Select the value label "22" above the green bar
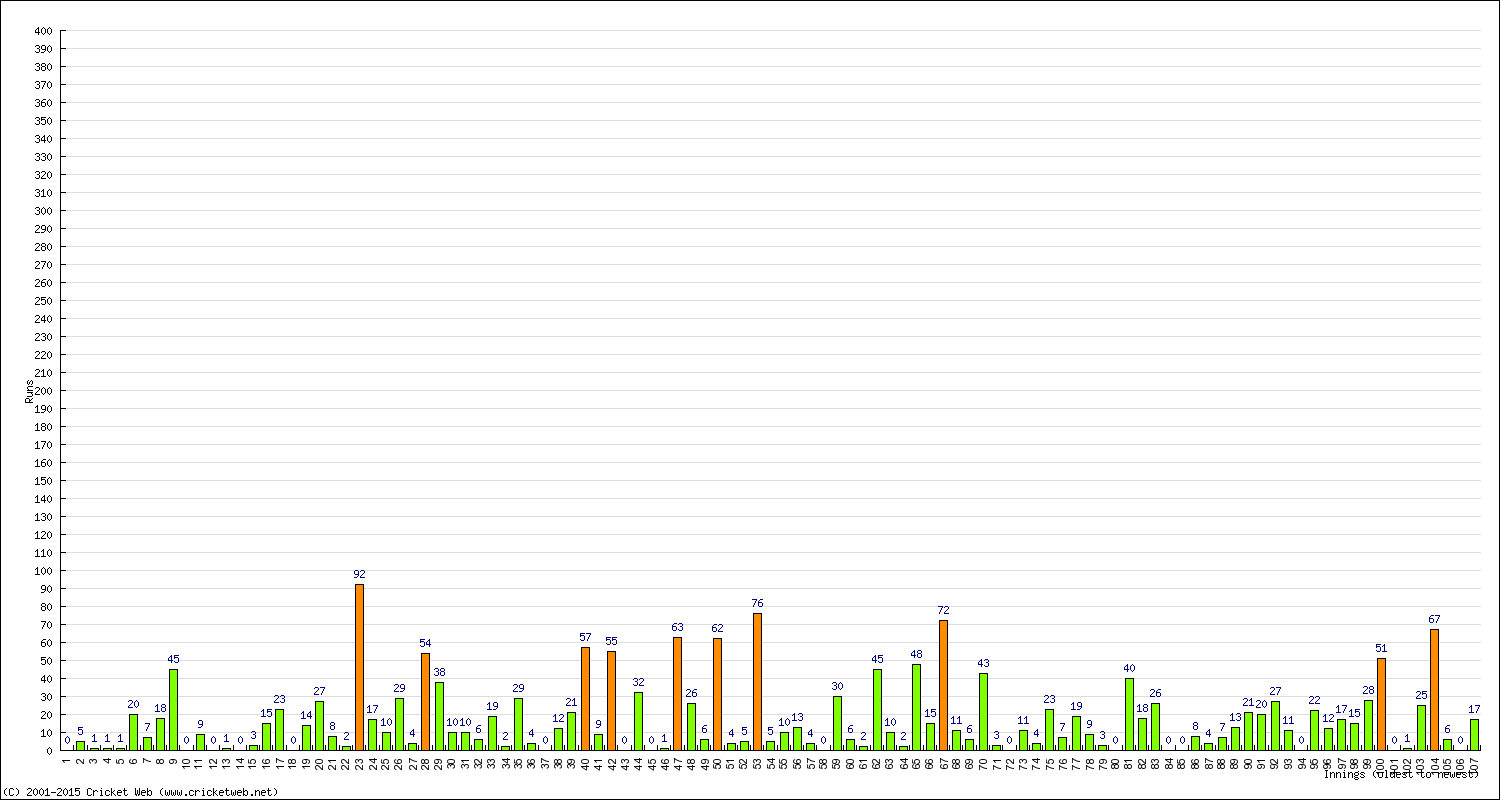Screen dimensions: 1500x800 (x=1315, y=700)
